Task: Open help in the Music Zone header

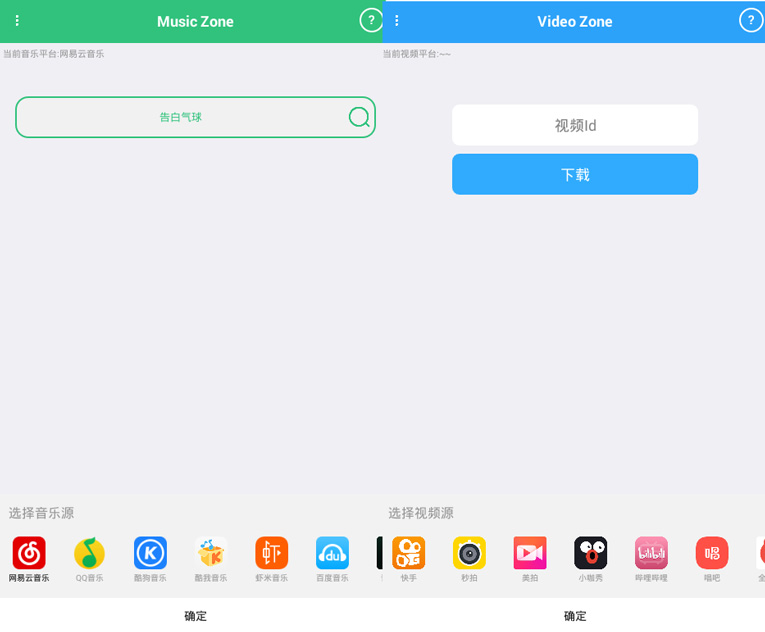Action: pos(371,21)
